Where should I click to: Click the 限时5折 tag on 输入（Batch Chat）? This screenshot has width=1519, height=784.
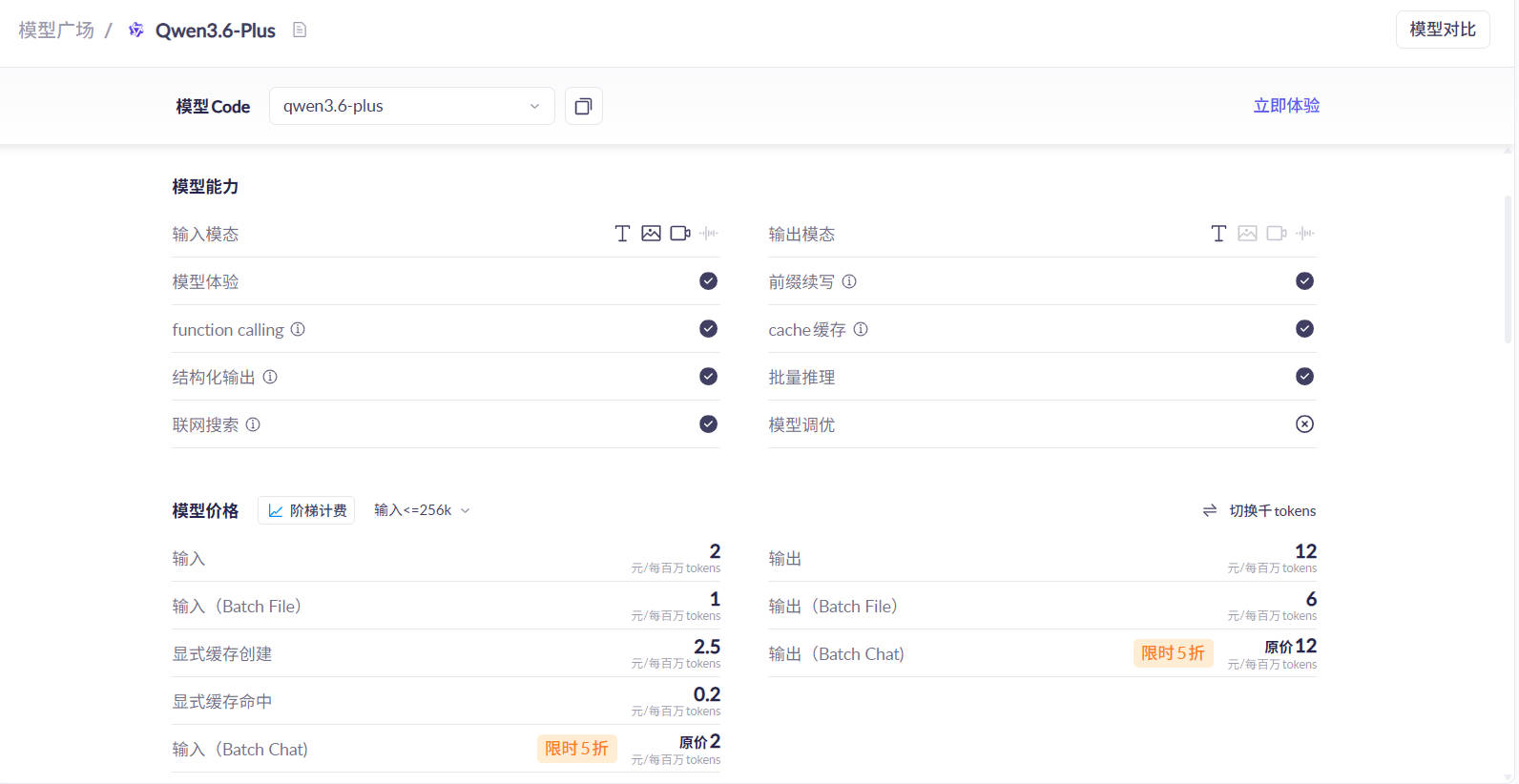click(x=576, y=749)
